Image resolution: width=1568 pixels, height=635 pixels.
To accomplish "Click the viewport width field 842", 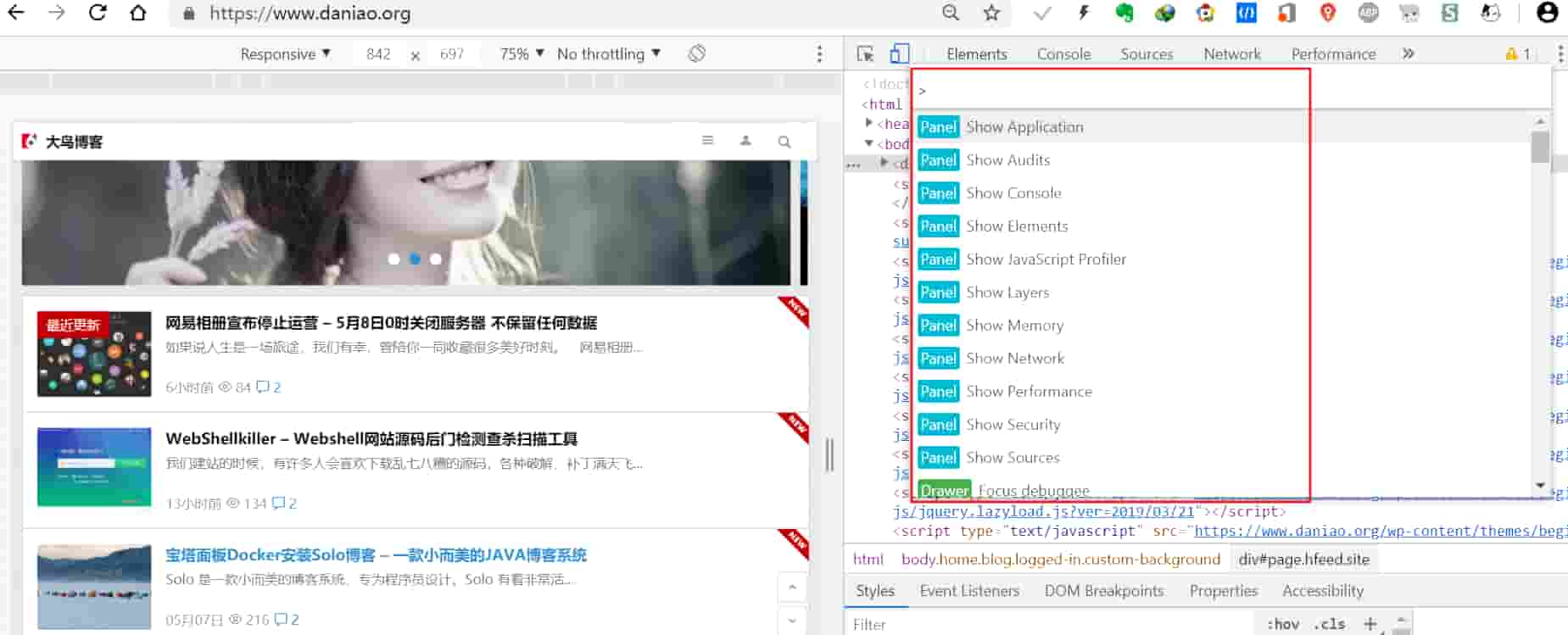I will (x=378, y=54).
